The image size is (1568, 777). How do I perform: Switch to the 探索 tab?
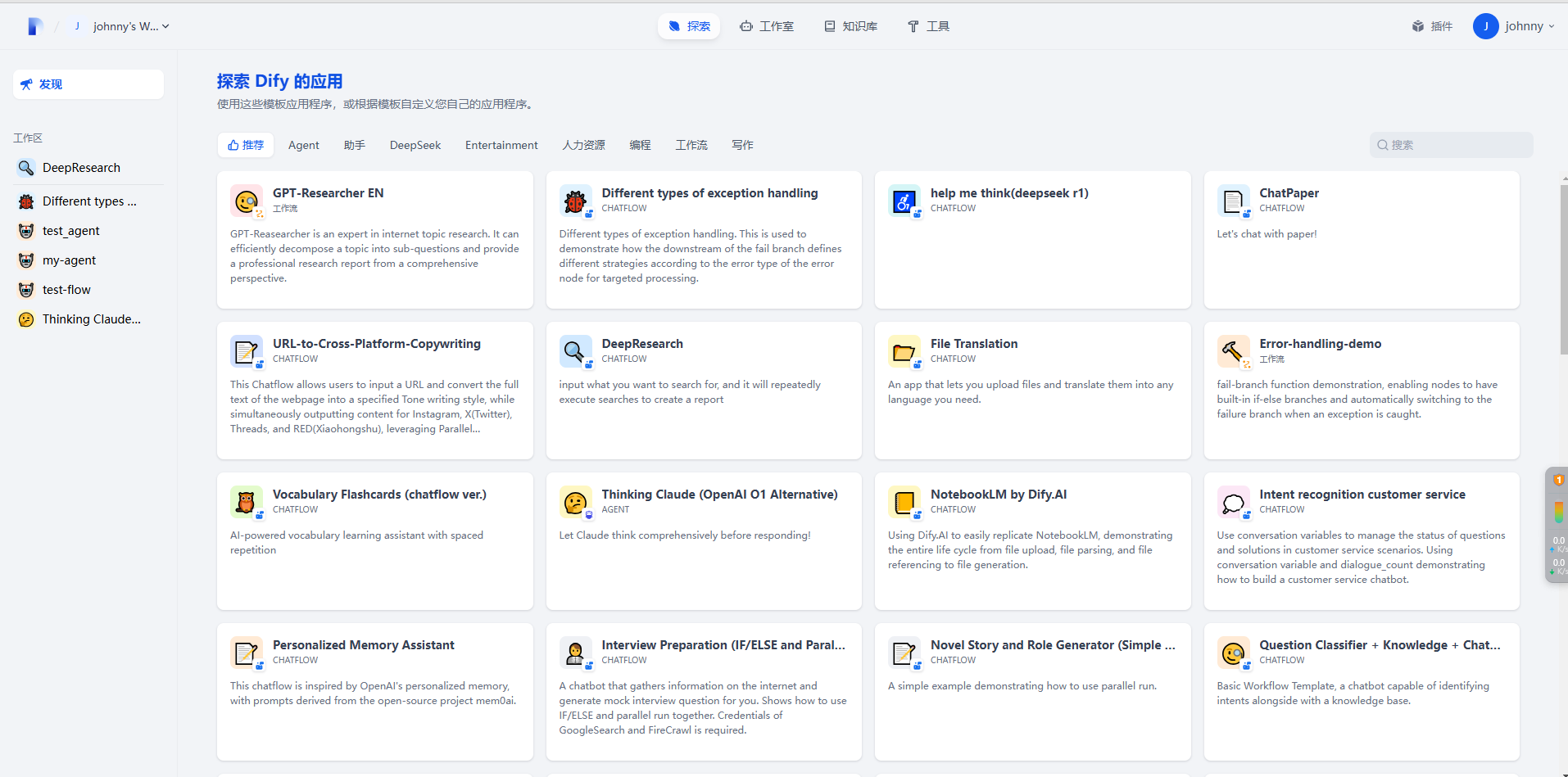[689, 26]
